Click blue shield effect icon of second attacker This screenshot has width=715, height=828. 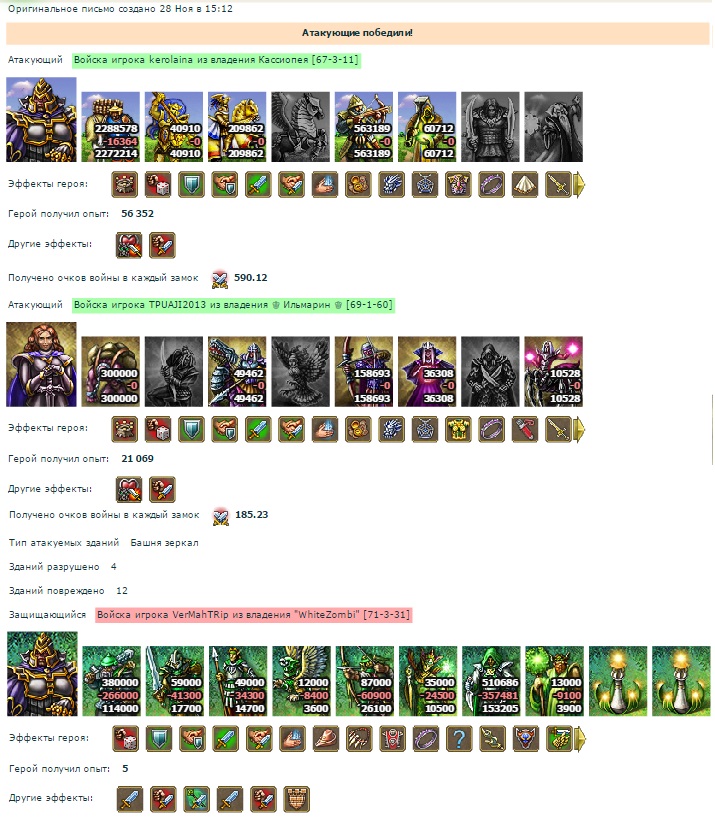[x=191, y=429]
